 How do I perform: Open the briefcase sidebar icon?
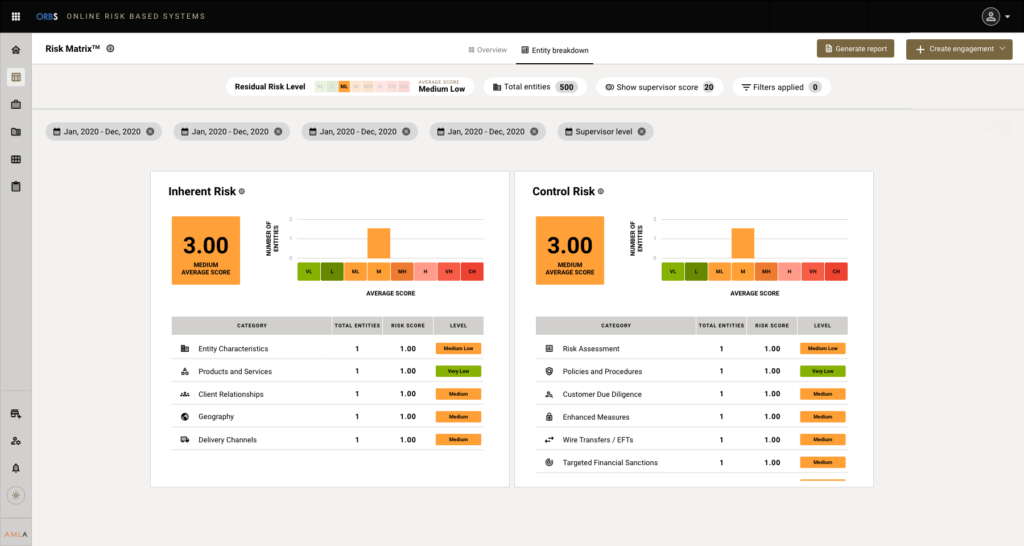tap(16, 104)
